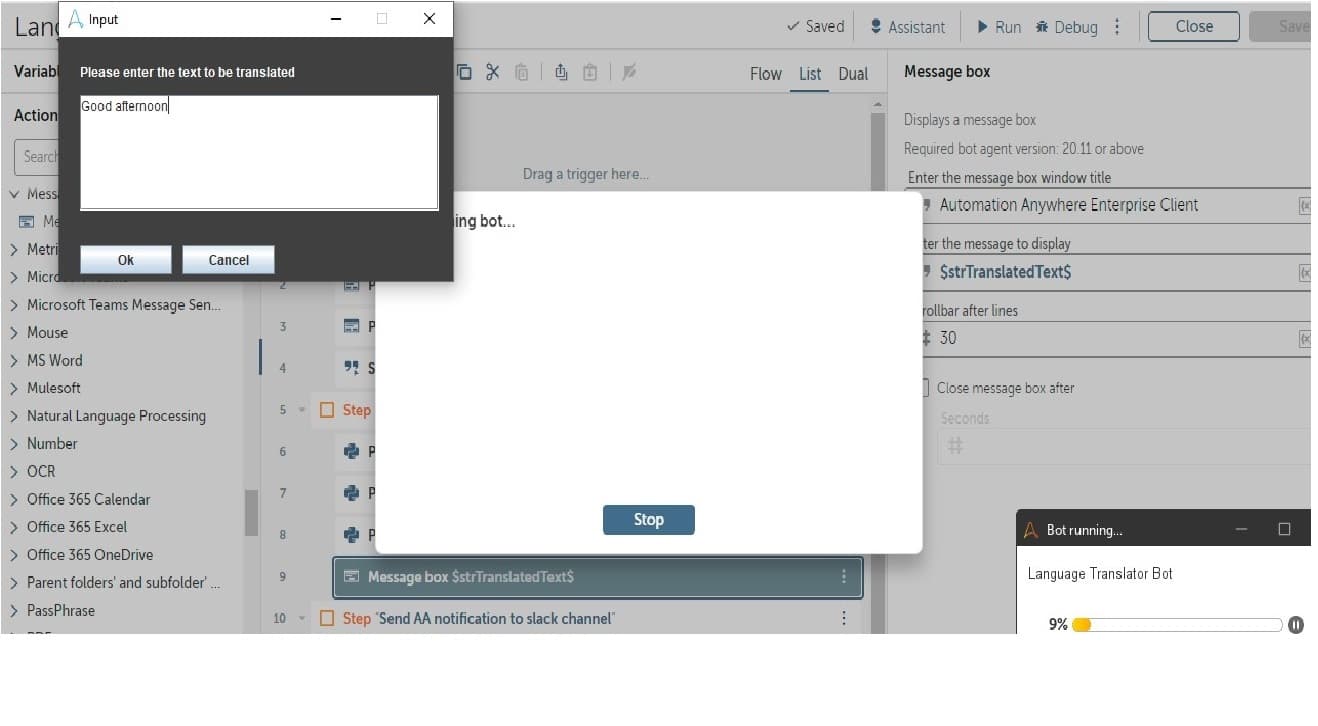Click the bot running progress bar

coord(1177,625)
